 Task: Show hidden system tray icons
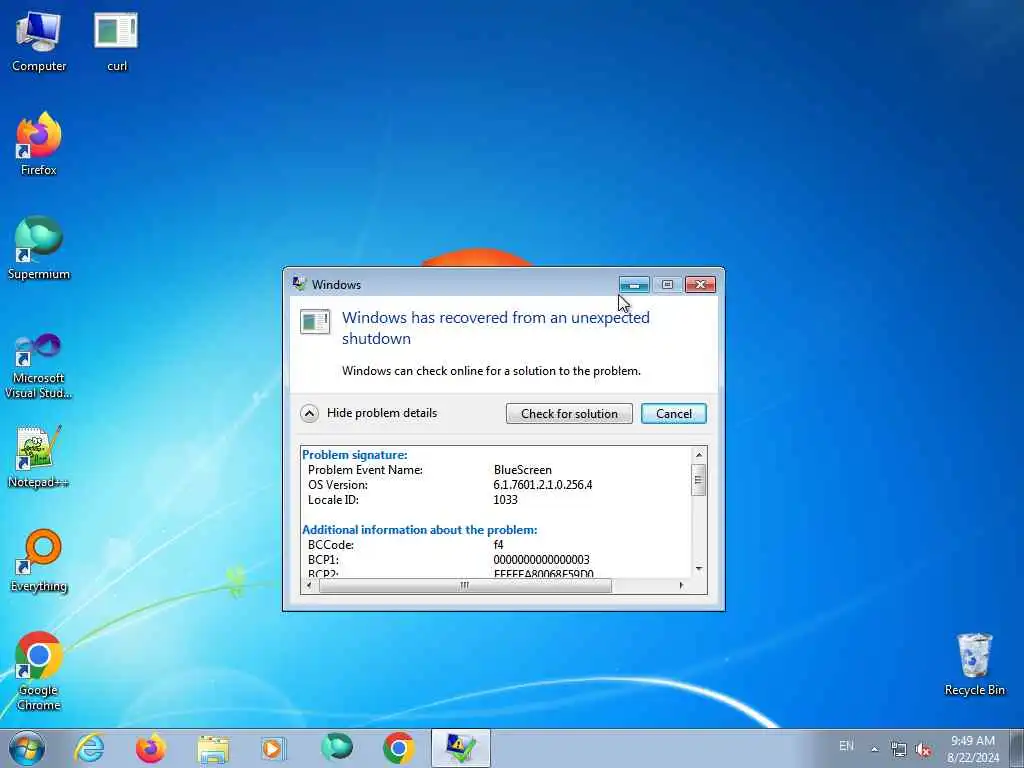874,749
